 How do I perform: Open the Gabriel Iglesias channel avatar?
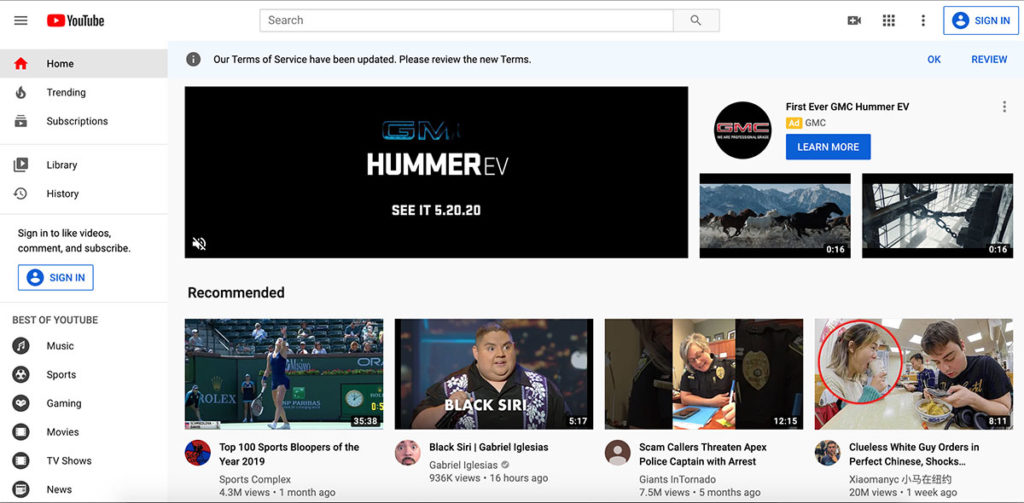tap(408, 453)
